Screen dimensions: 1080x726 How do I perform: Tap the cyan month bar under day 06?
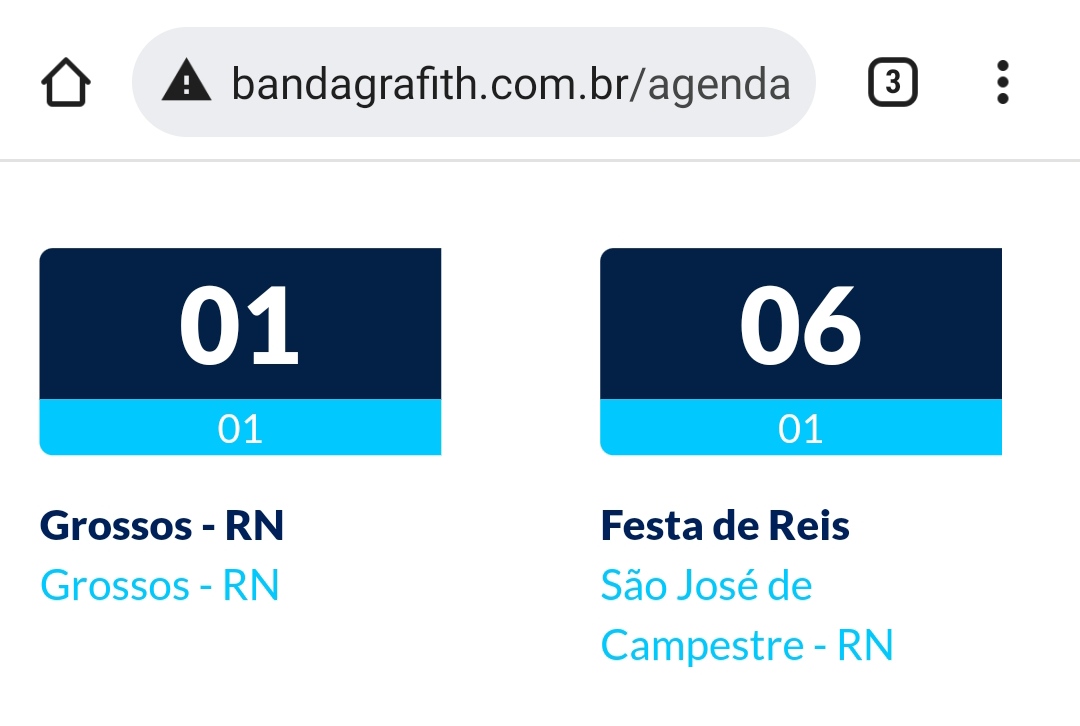tap(801, 427)
